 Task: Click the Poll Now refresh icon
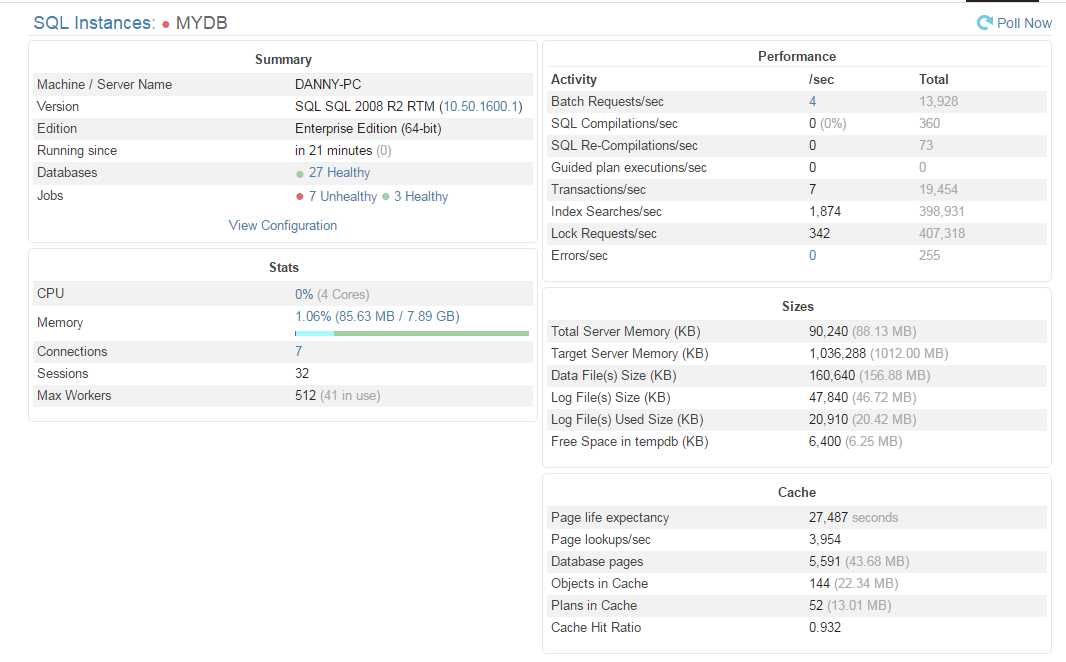[x=984, y=22]
